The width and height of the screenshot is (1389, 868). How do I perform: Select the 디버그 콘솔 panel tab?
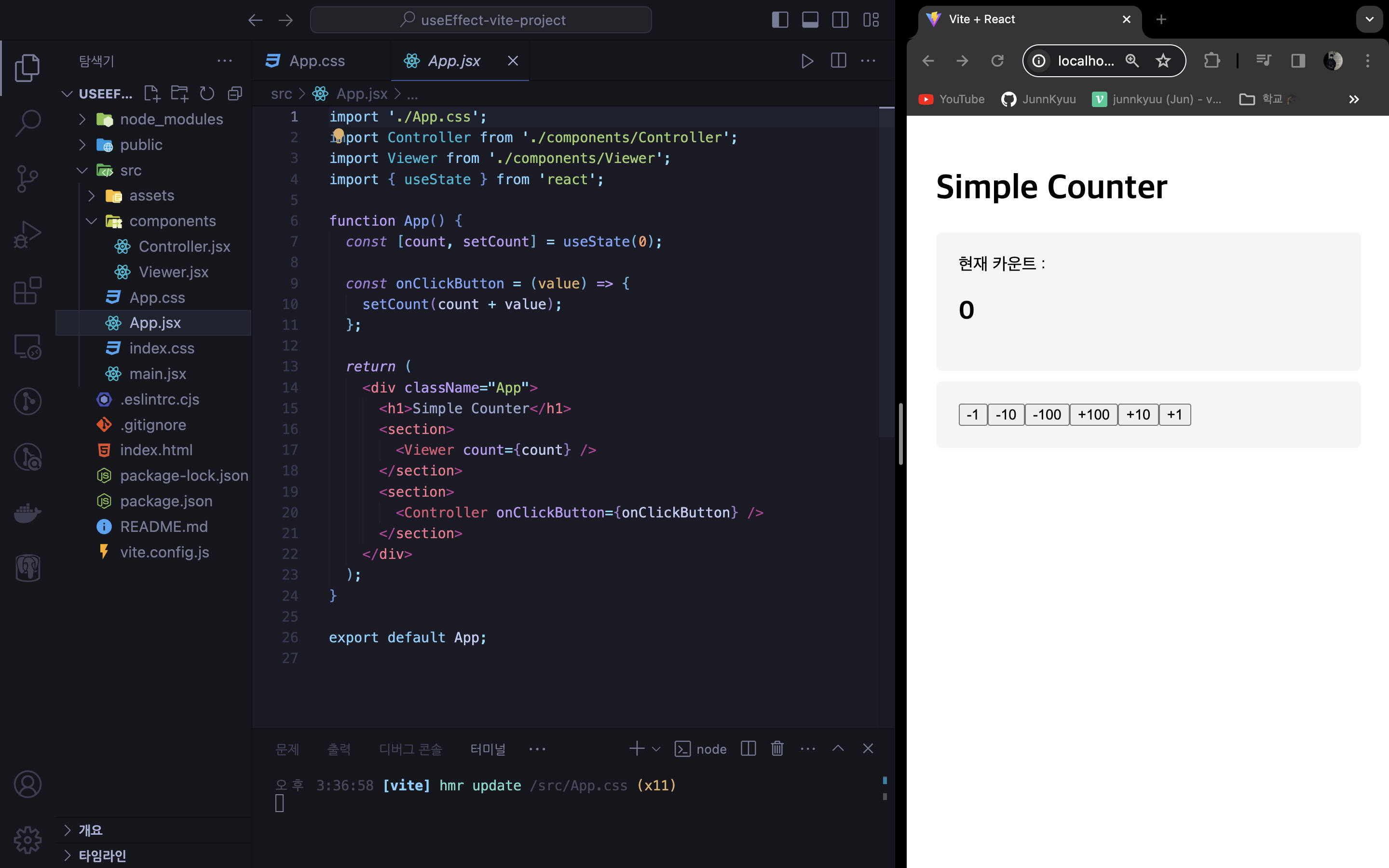click(x=410, y=748)
